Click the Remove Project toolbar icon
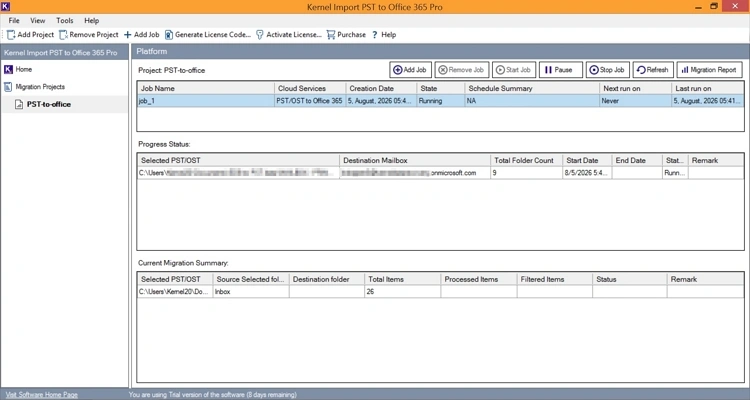Image resolution: width=750 pixels, height=400 pixels. tap(63, 35)
